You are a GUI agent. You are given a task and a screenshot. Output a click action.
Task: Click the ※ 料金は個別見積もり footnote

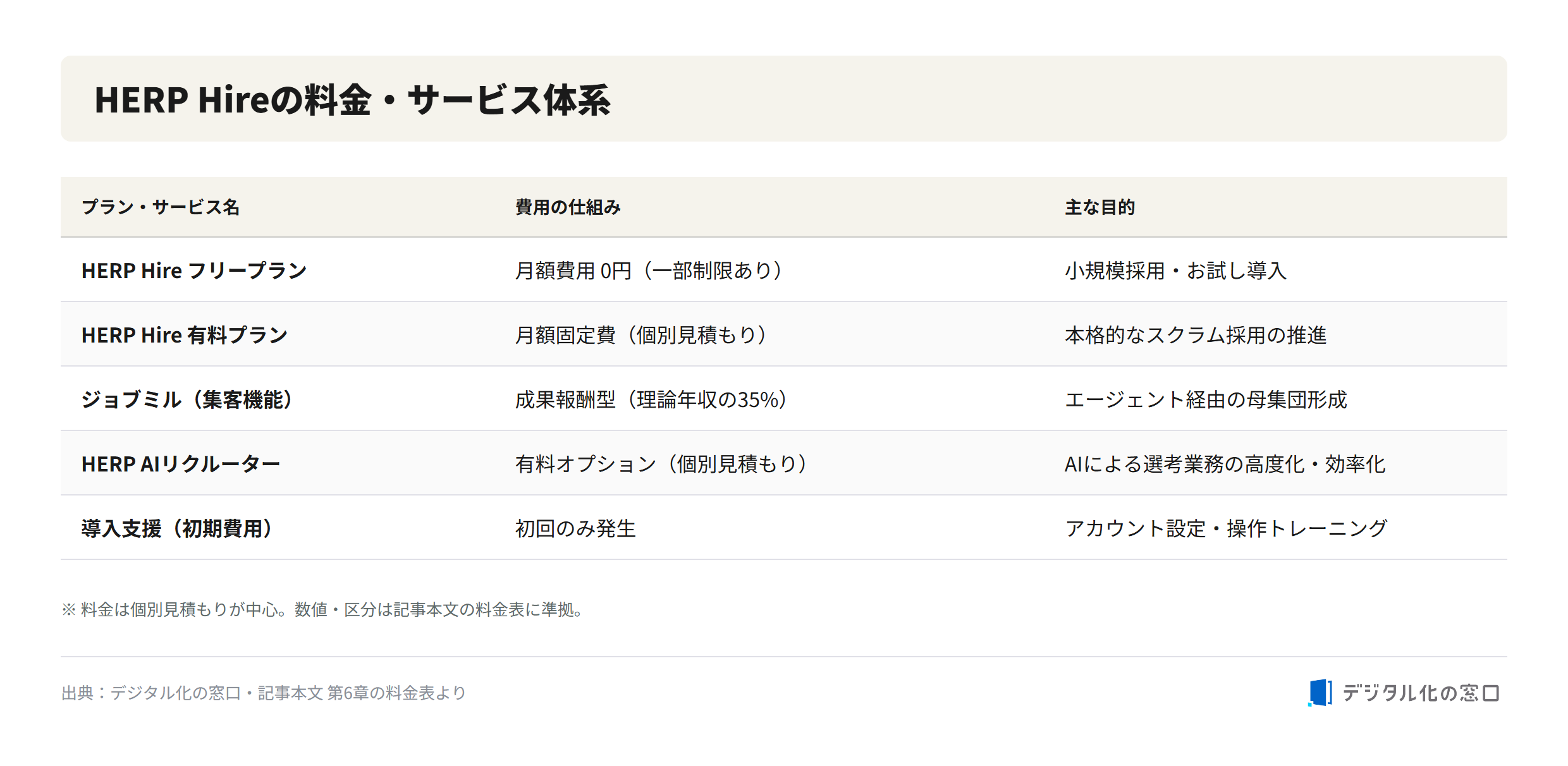[x=322, y=609]
